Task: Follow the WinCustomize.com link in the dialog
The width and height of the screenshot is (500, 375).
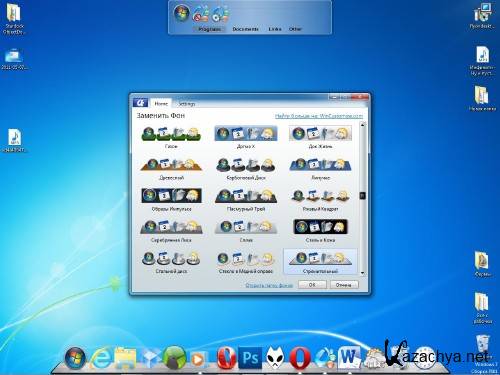Action: (x=319, y=116)
